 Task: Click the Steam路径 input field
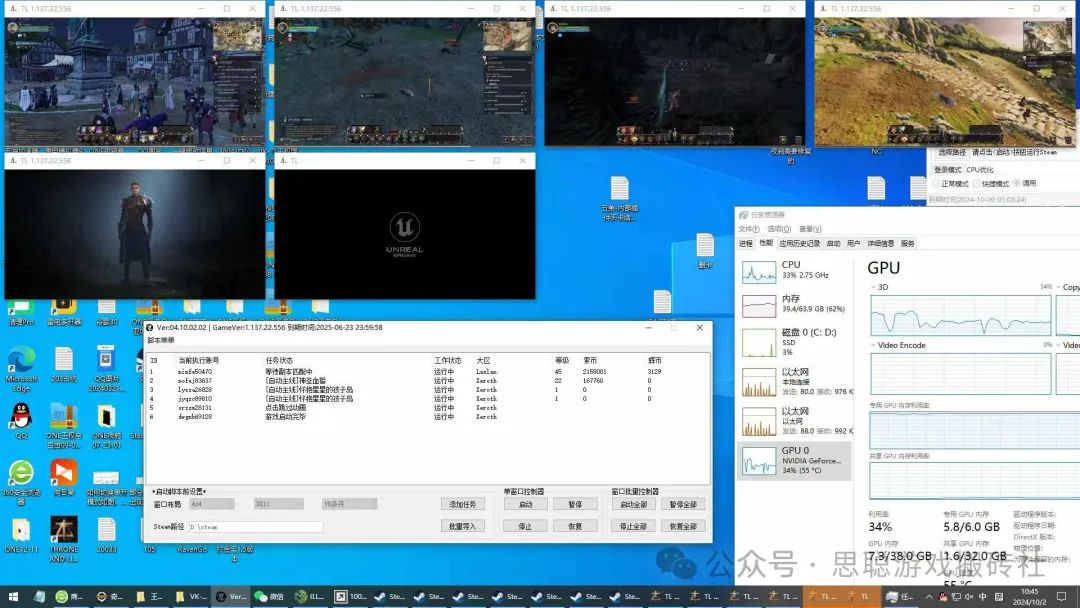[255, 527]
